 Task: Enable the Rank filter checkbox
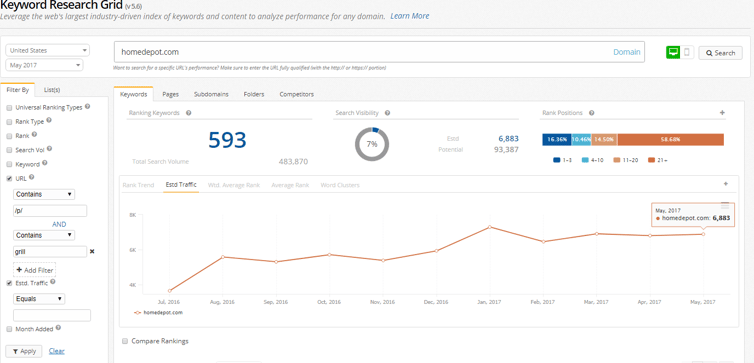click(x=9, y=136)
